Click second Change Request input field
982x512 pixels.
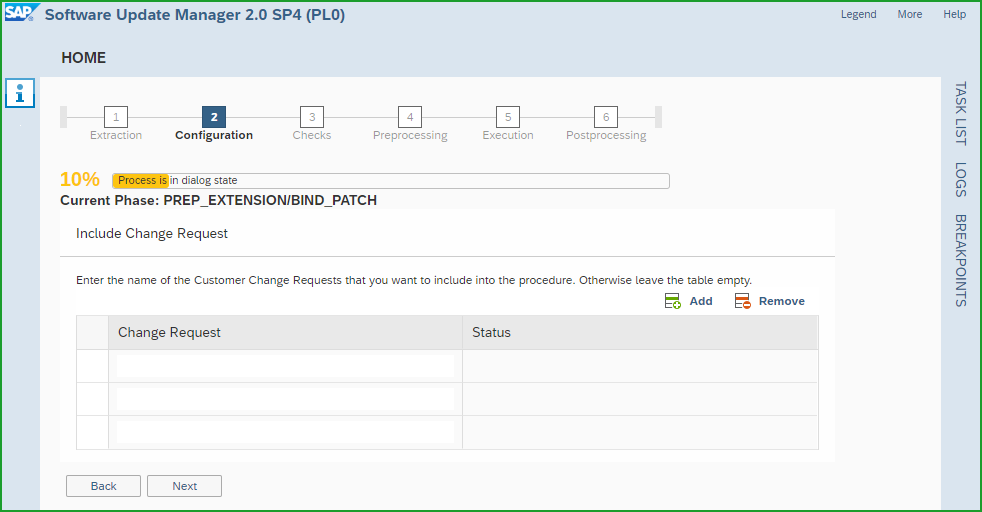pyautogui.click(x=286, y=399)
